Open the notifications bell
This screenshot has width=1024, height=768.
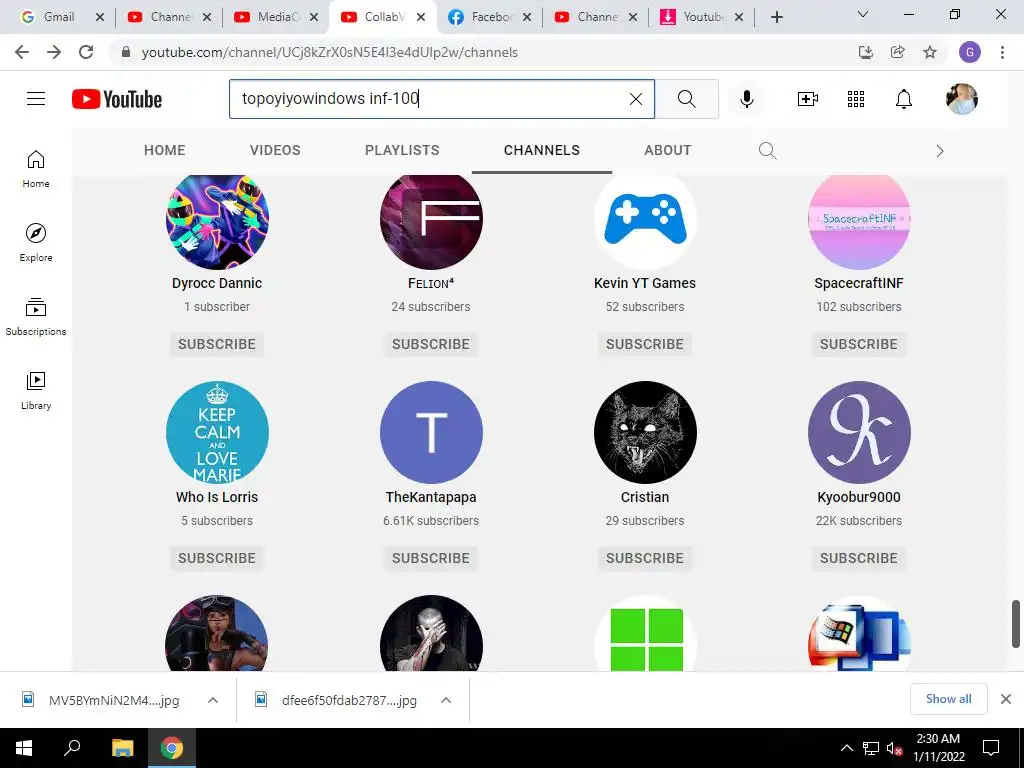pyautogui.click(x=904, y=99)
